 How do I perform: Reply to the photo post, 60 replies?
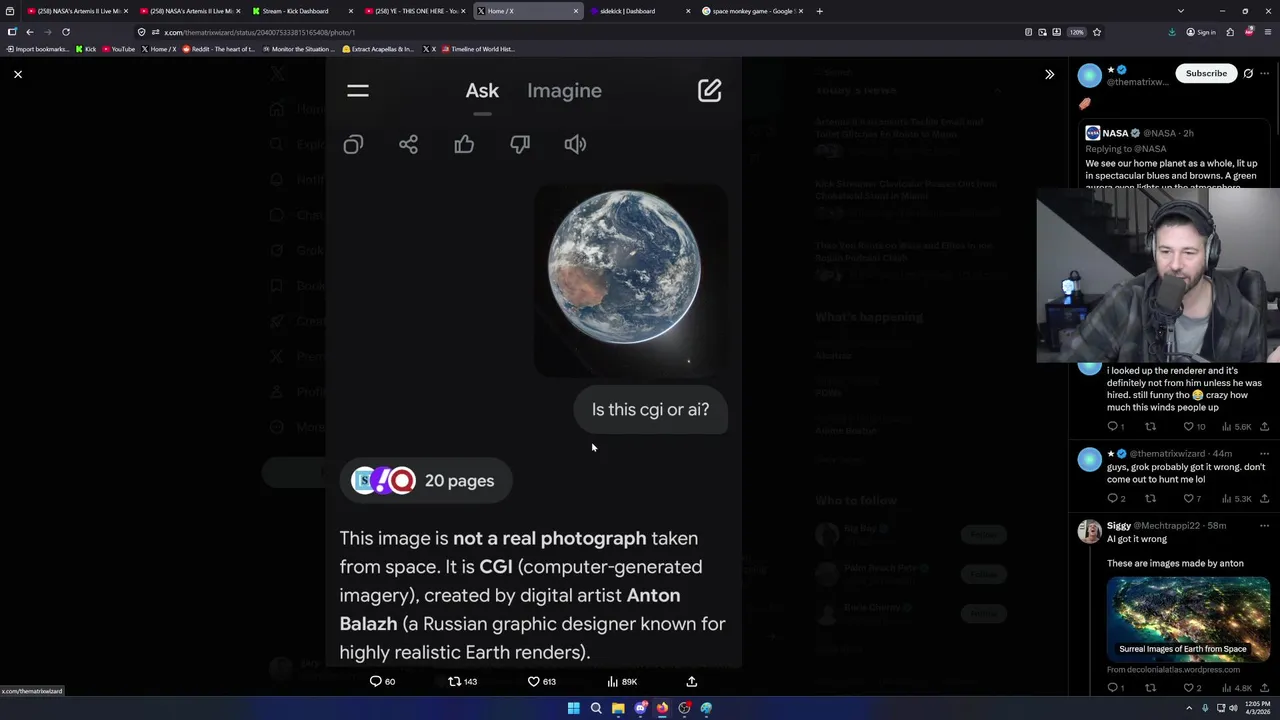click(x=382, y=682)
